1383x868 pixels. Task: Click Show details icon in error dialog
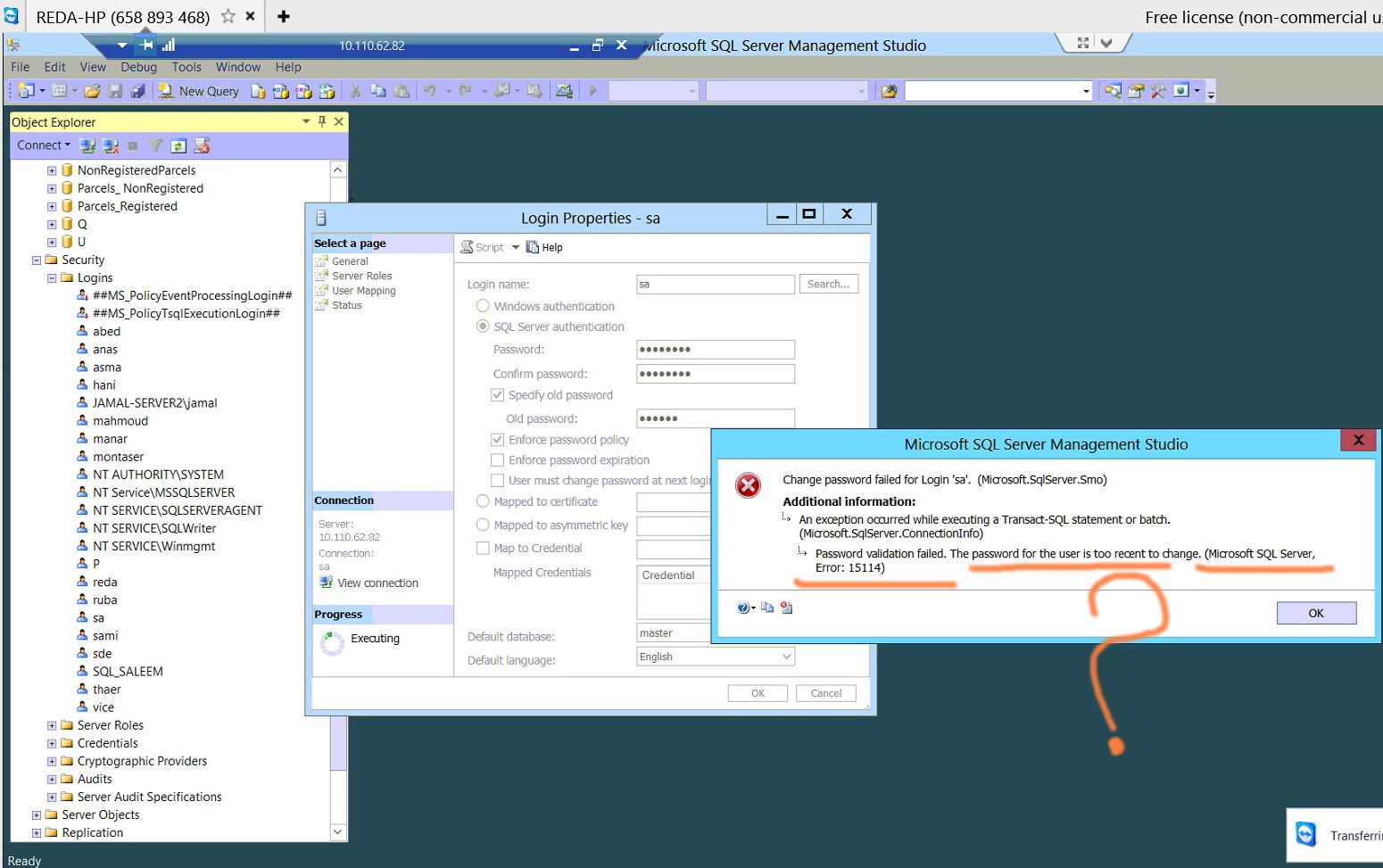[x=786, y=608]
